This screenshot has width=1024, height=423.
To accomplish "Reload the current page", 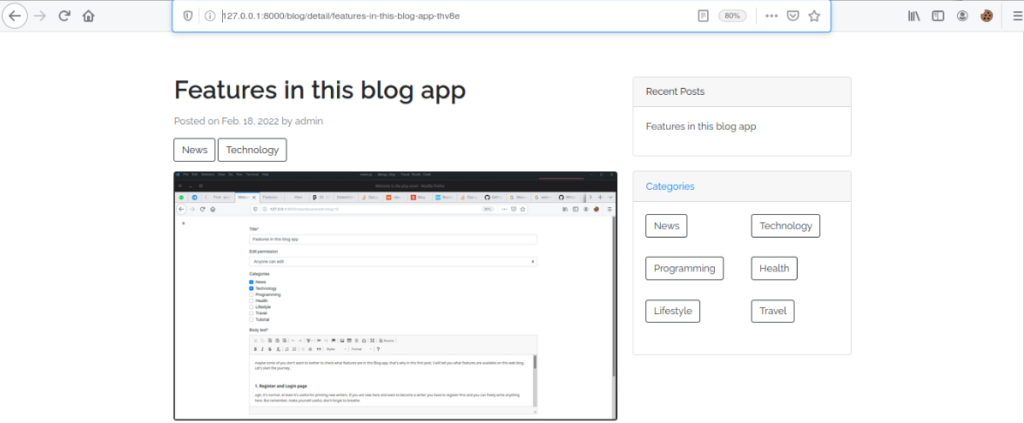I will tap(64, 16).
